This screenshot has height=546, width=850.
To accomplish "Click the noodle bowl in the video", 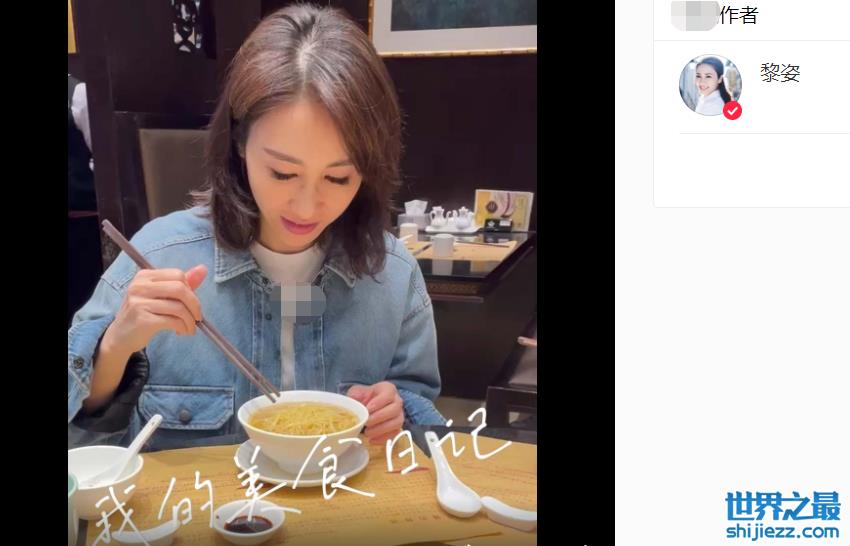I will pos(303,426).
